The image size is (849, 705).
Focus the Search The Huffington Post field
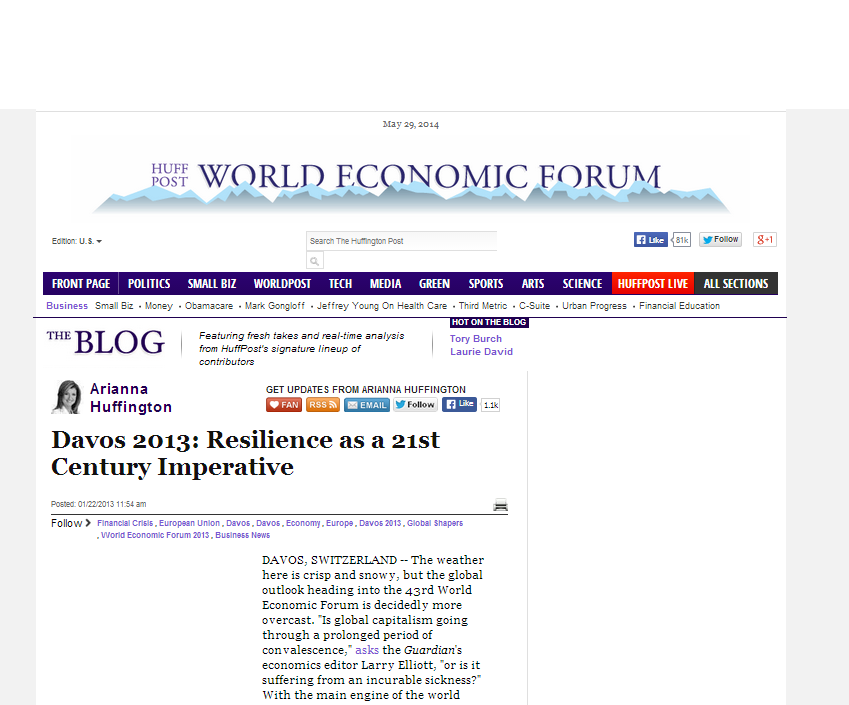[401, 241]
